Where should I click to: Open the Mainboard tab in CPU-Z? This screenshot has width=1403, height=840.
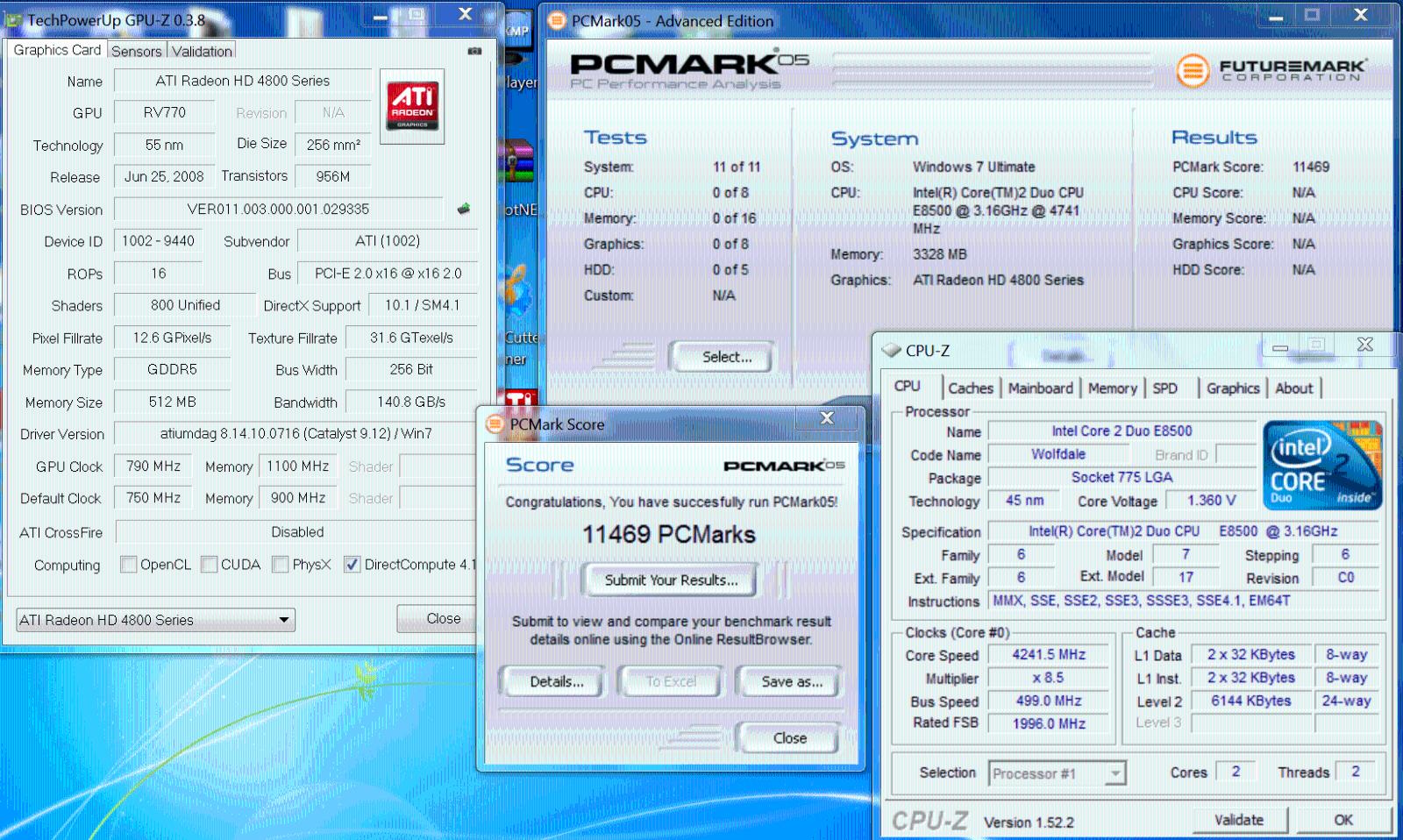[x=1041, y=388]
